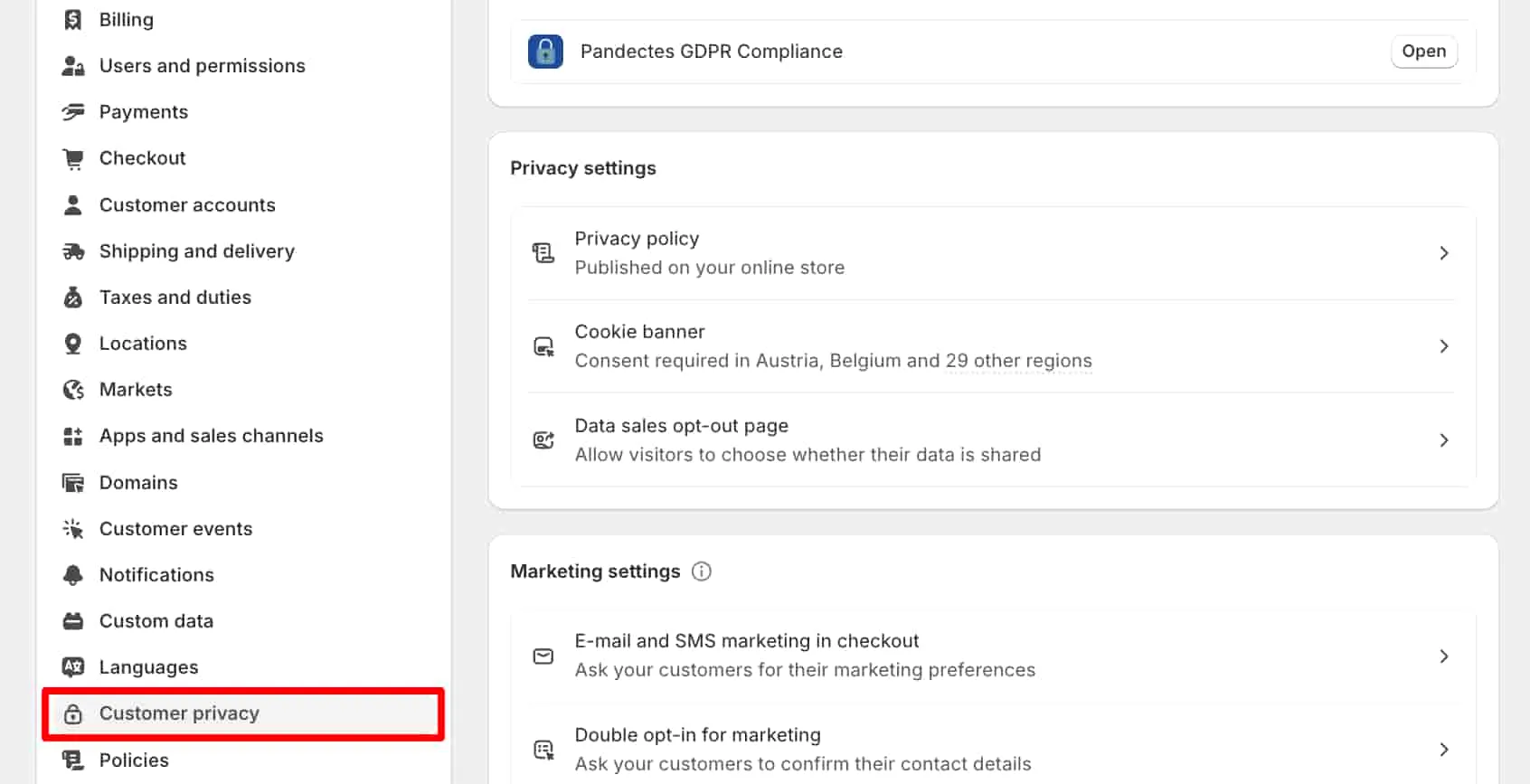Click the Apps and sales channels icon
Viewport: 1530px width, 784px height.
73,436
